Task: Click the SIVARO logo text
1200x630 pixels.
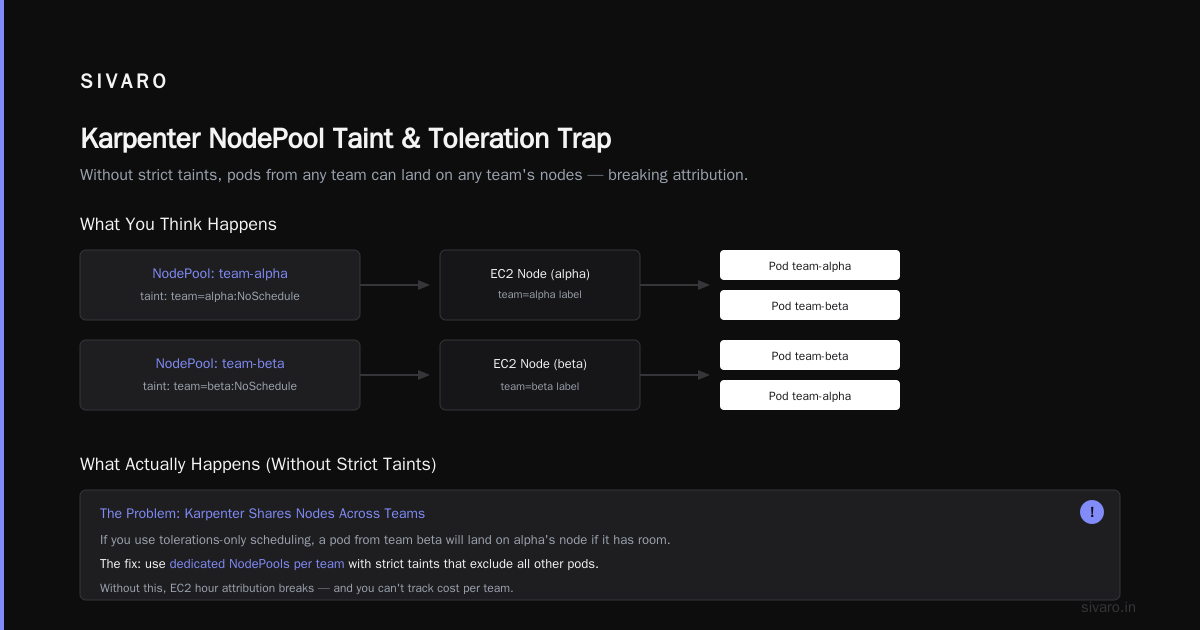Action: [x=124, y=82]
